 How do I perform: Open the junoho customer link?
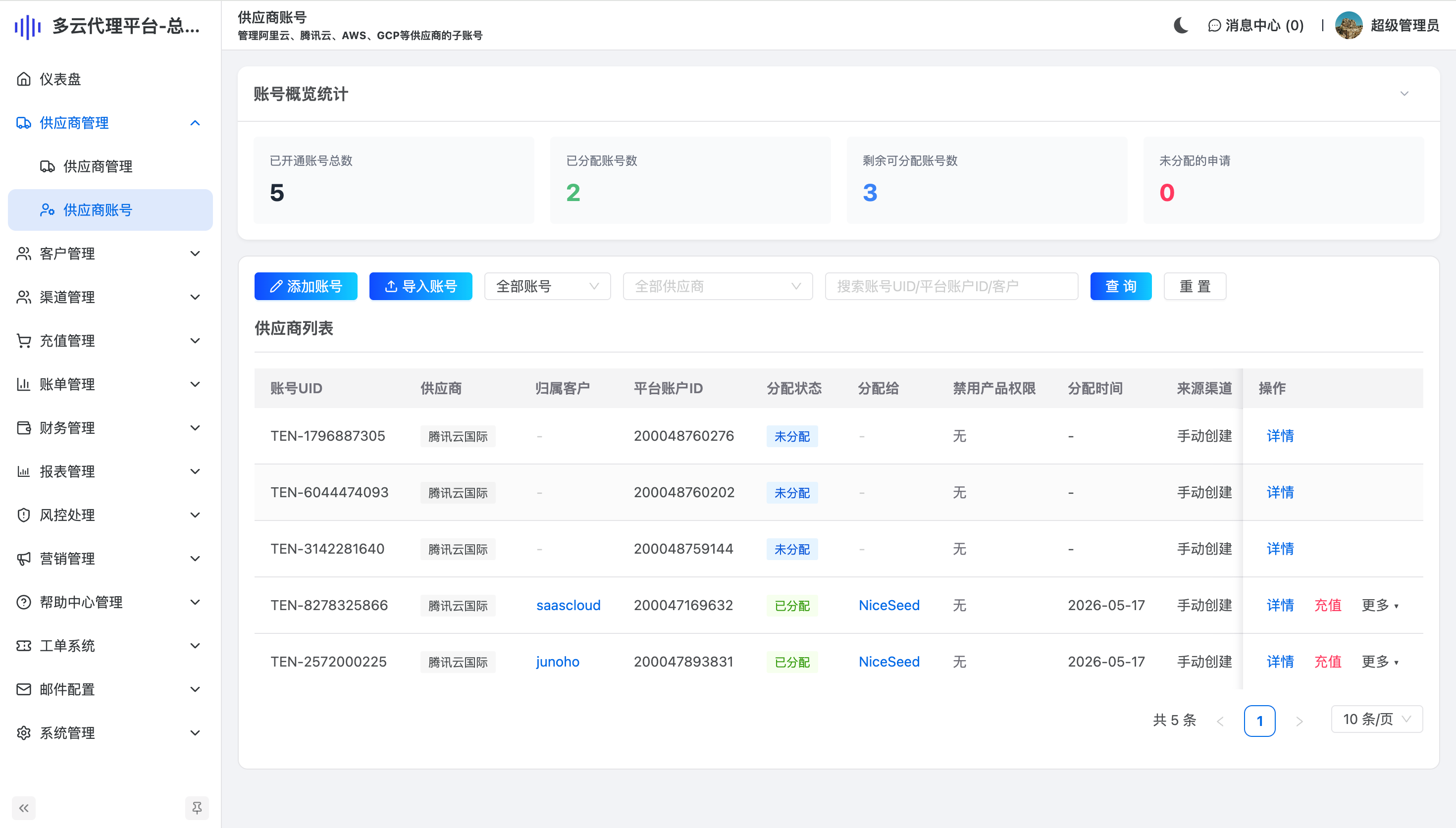(x=558, y=662)
